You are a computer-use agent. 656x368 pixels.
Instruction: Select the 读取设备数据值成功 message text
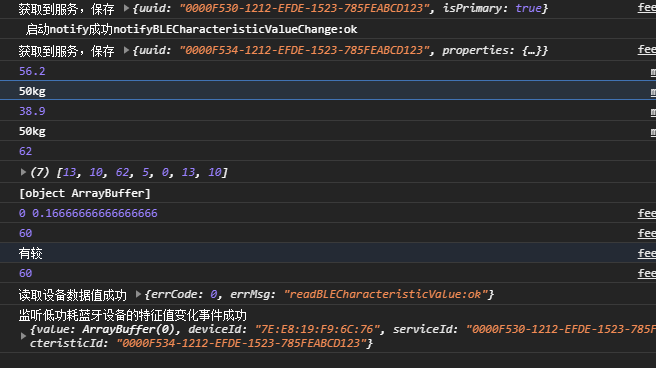(72, 295)
